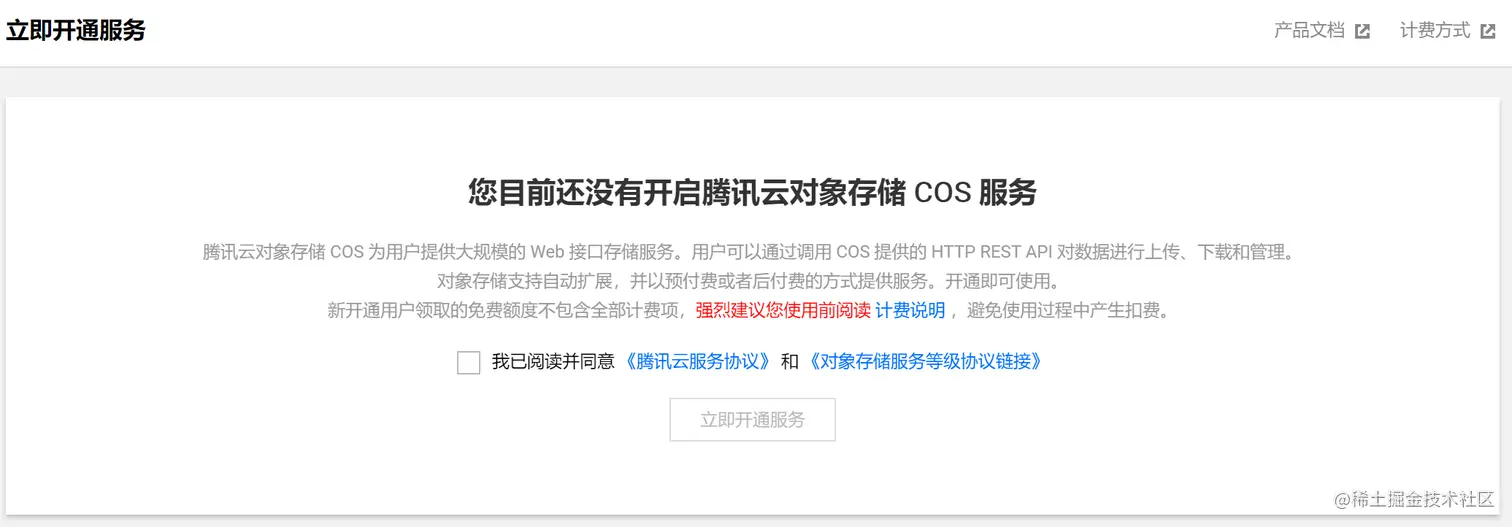Click the 立即开通服务 page title at top-left

76,31
